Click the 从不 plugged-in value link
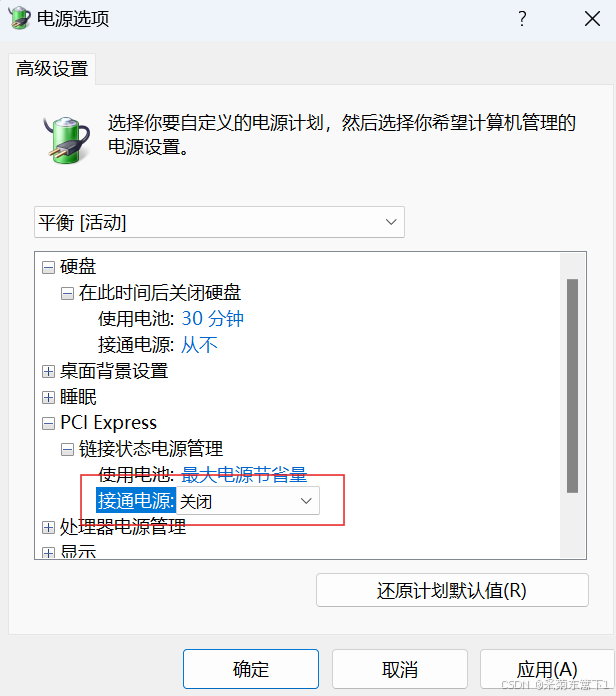The width and height of the screenshot is (616, 696). pos(199,345)
